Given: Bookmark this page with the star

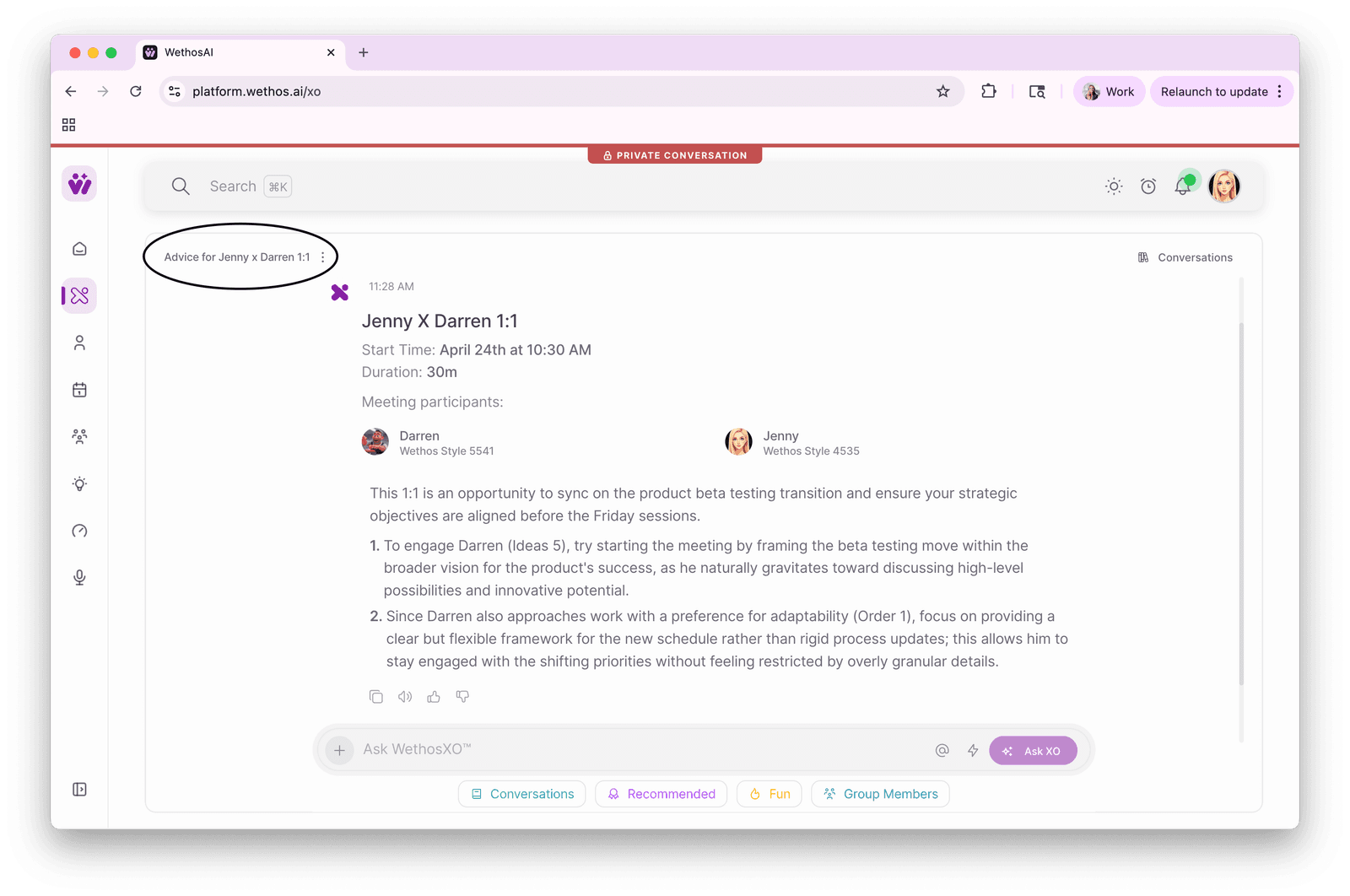Looking at the screenshot, I should click(x=943, y=91).
